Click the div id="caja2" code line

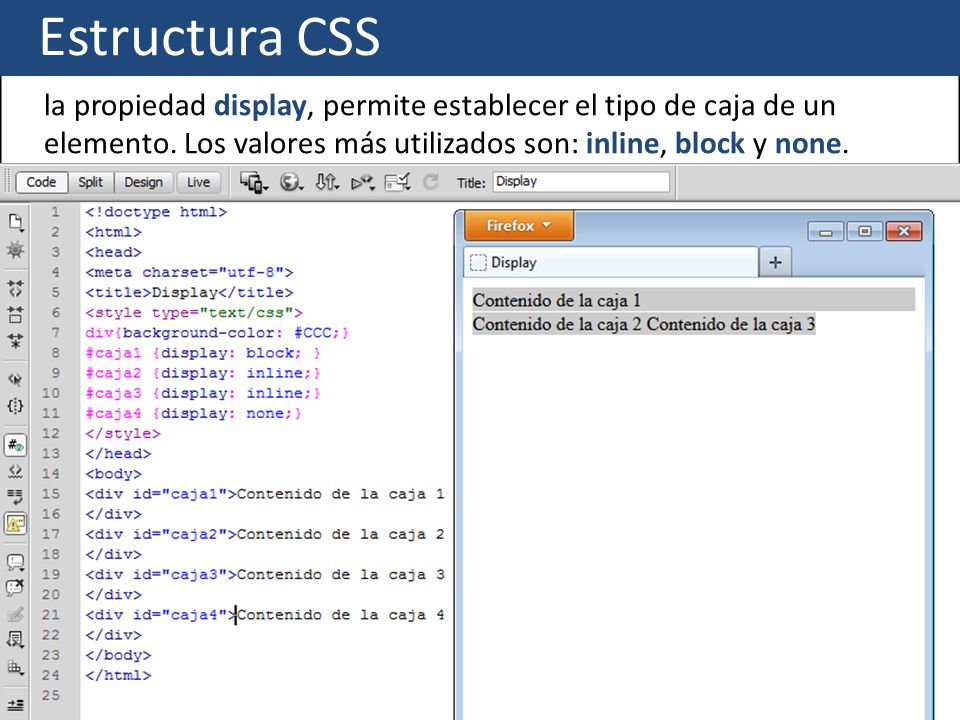pos(265,534)
